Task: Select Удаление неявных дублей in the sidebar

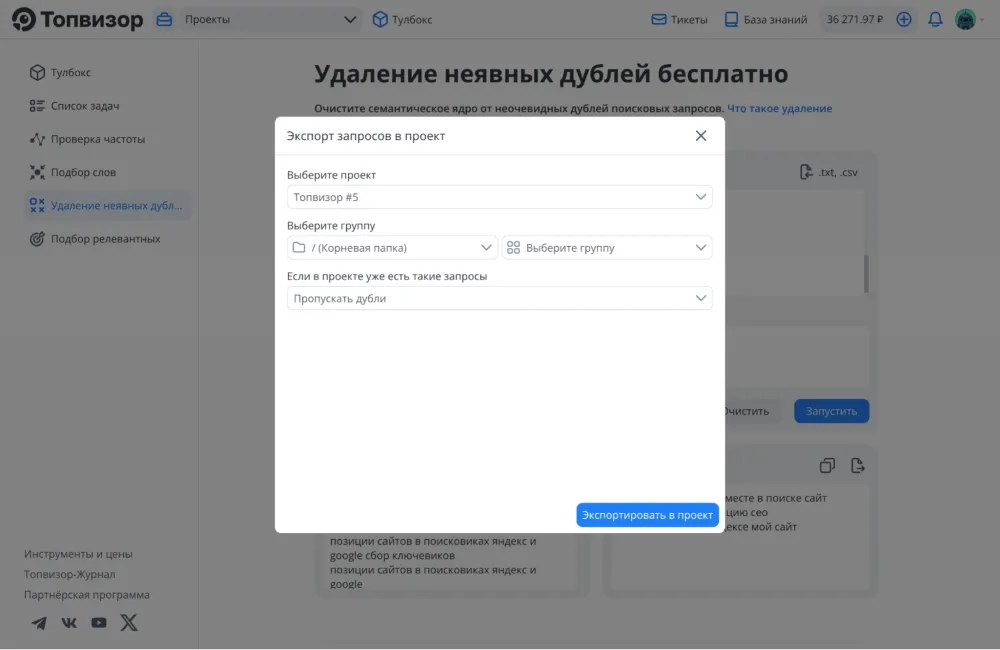Action: [107, 205]
